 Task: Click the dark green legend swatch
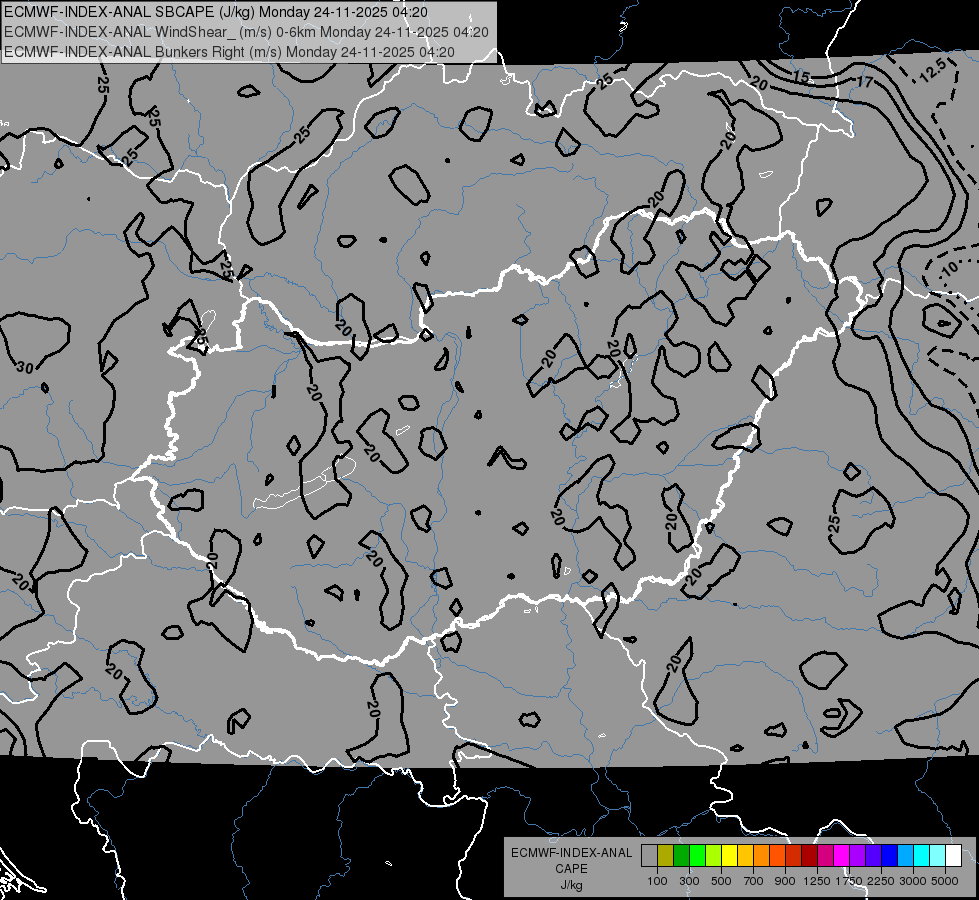(x=681, y=855)
